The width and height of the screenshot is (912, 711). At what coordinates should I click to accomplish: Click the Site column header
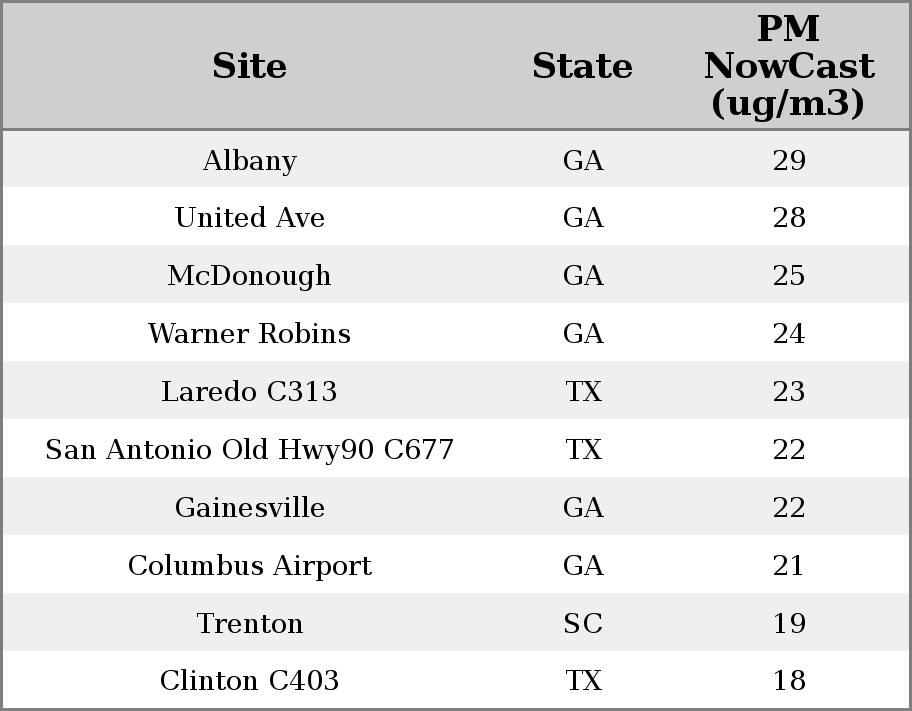coord(249,67)
